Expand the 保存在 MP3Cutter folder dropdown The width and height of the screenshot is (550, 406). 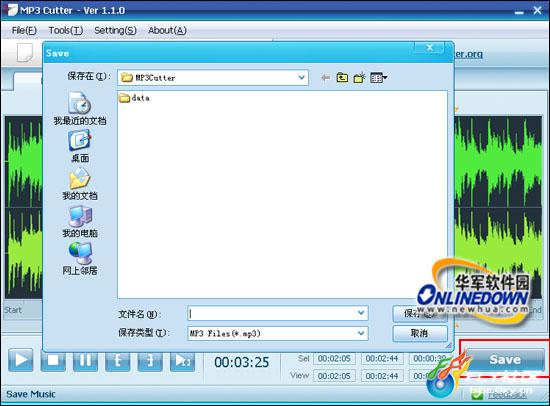[x=301, y=78]
